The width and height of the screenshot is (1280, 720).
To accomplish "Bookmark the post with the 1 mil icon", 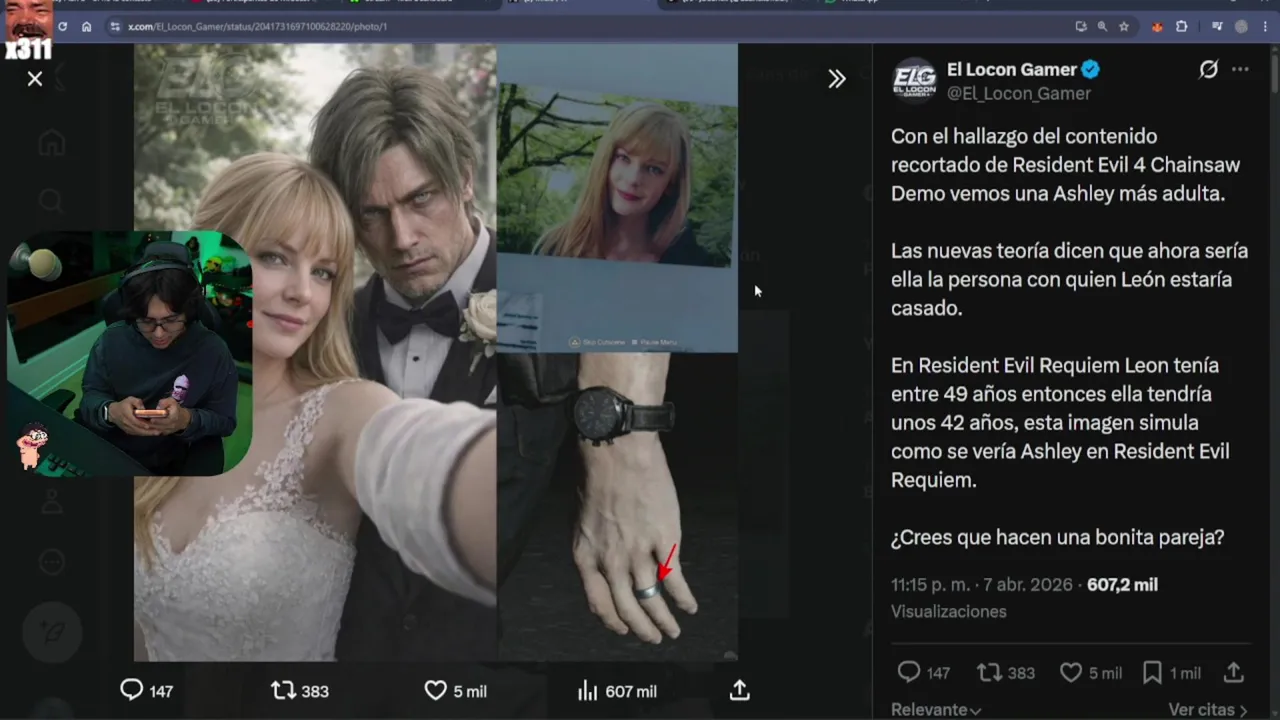I will pyautogui.click(x=1171, y=673).
